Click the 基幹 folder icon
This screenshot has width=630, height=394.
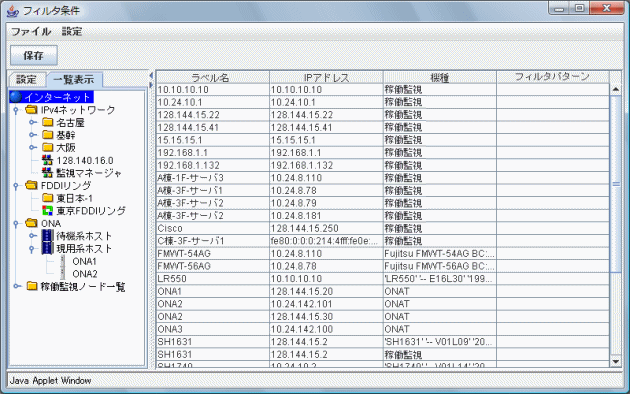[48, 135]
